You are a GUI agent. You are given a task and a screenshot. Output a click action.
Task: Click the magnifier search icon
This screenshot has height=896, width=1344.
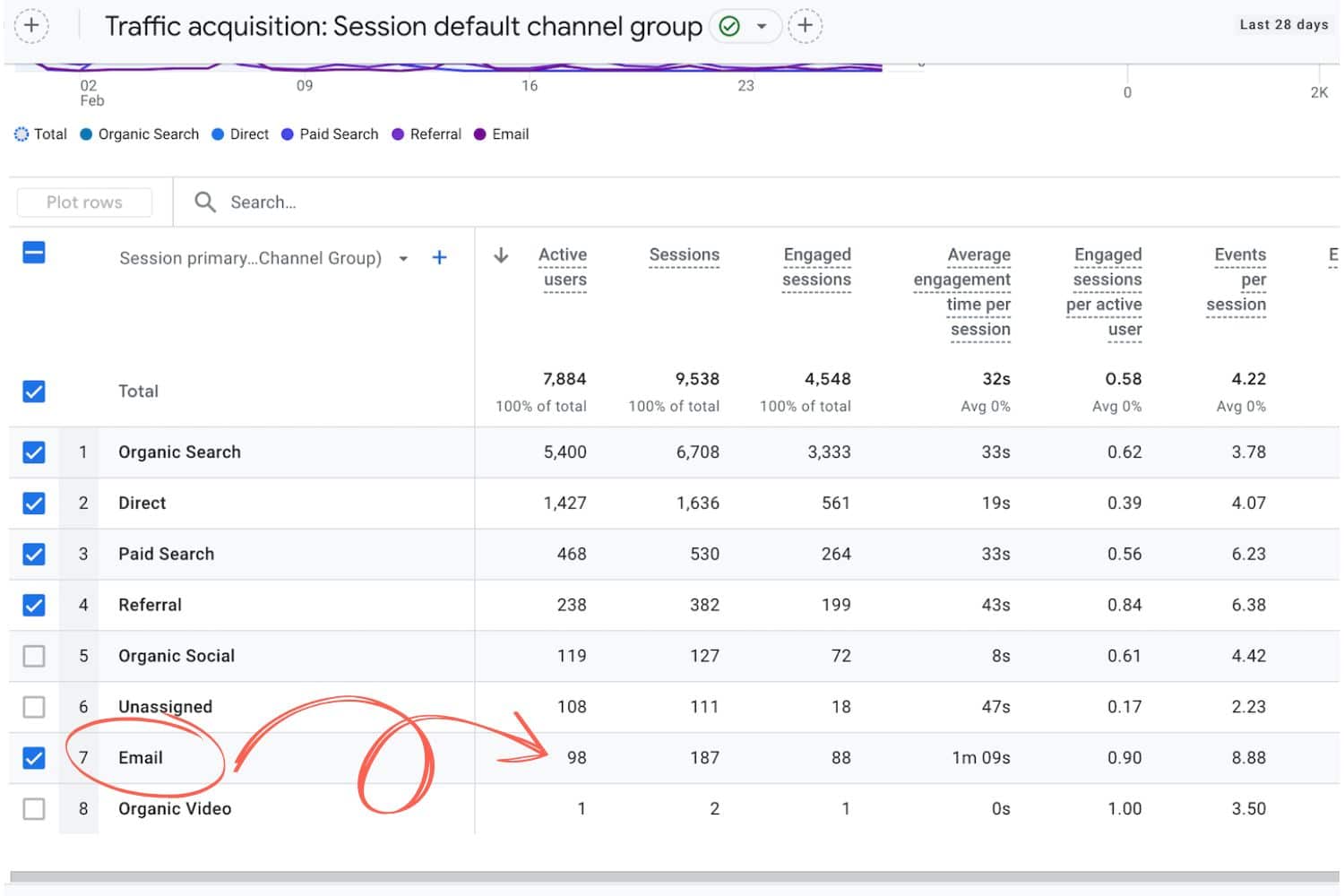point(205,202)
